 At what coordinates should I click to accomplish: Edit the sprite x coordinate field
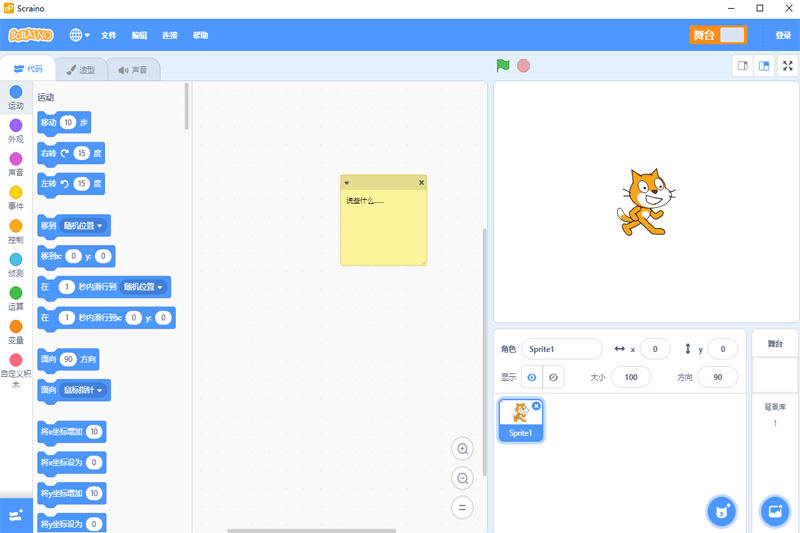655,349
